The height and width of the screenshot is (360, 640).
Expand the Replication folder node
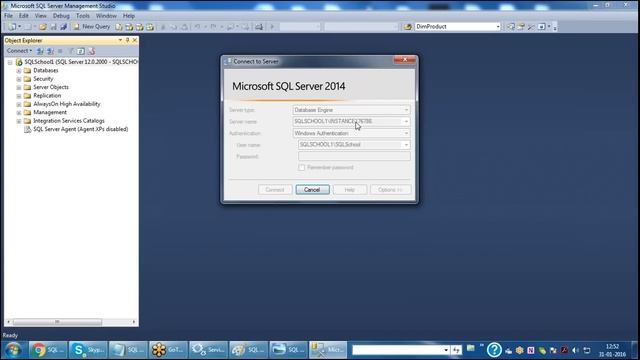point(19,96)
